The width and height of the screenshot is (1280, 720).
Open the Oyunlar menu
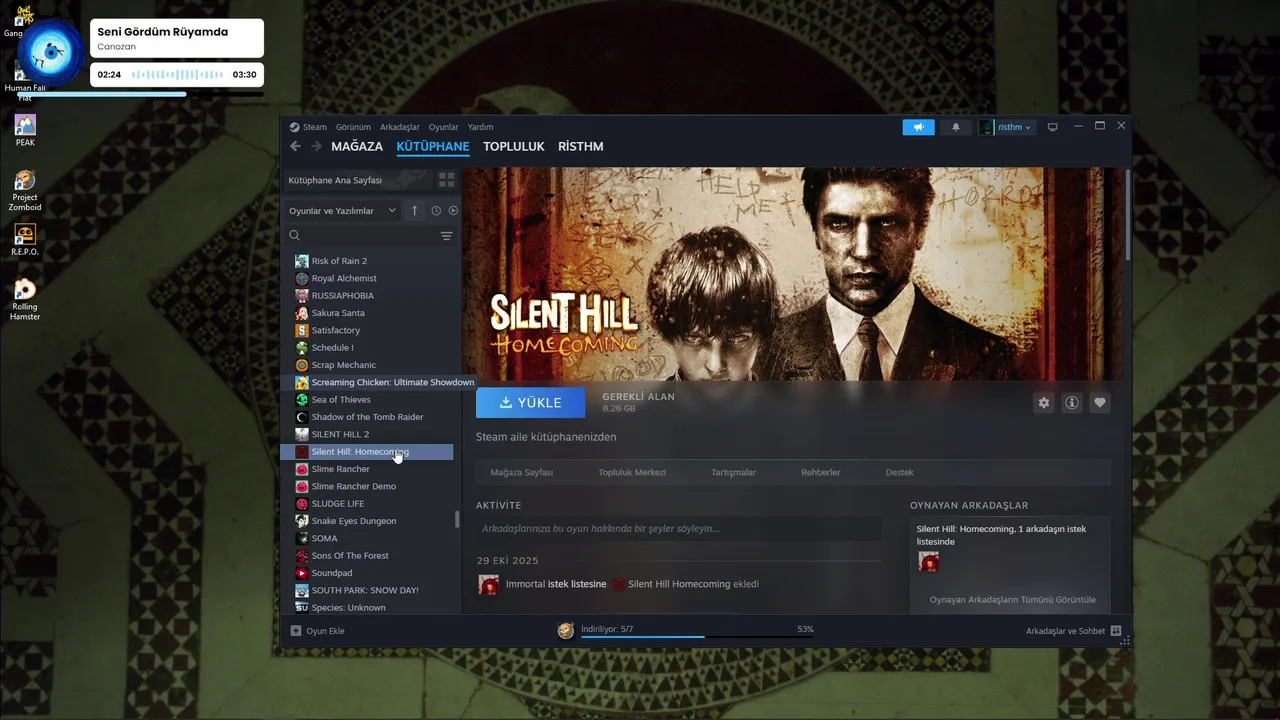click(444, 127)
